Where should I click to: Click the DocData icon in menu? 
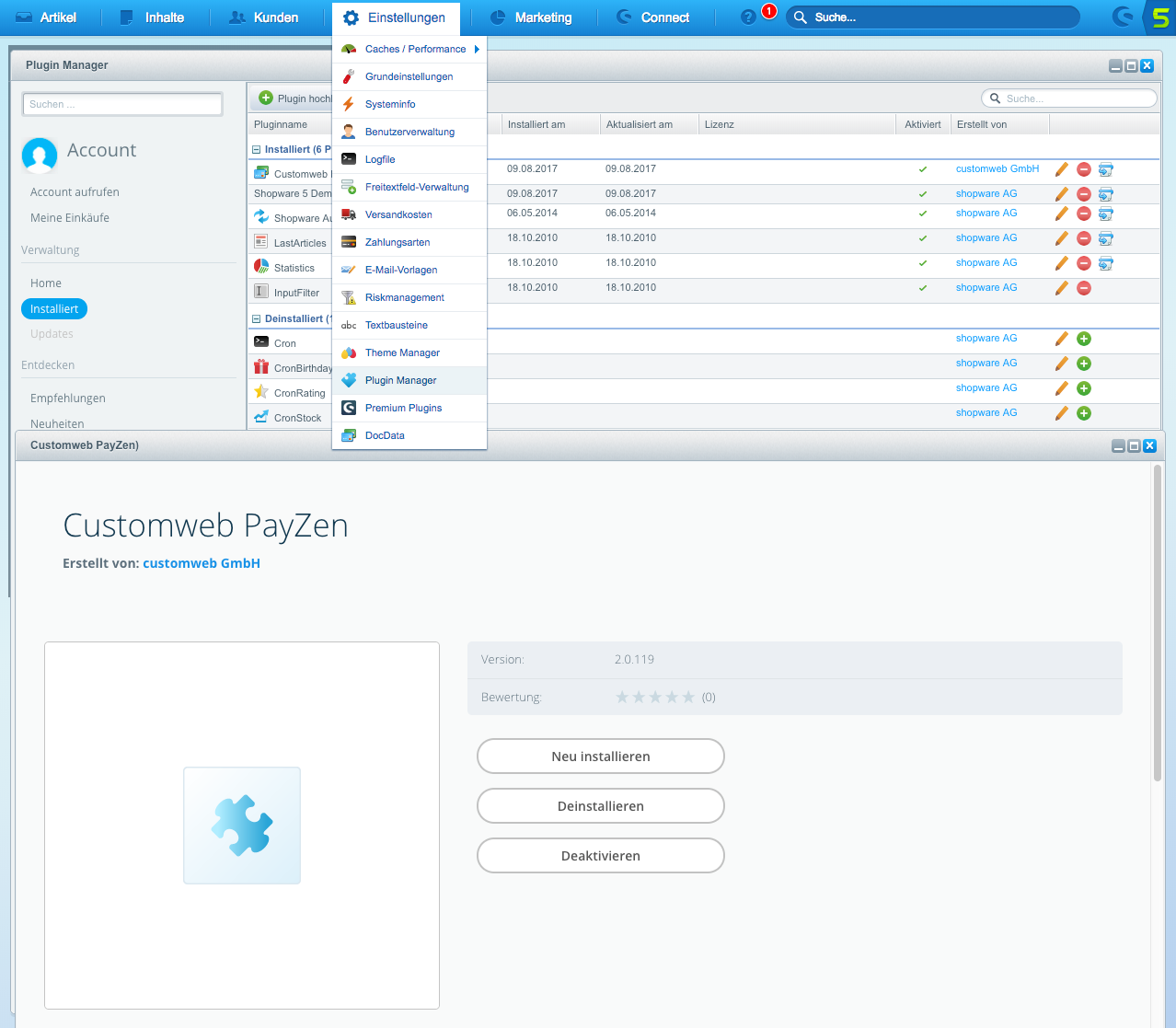349,435
